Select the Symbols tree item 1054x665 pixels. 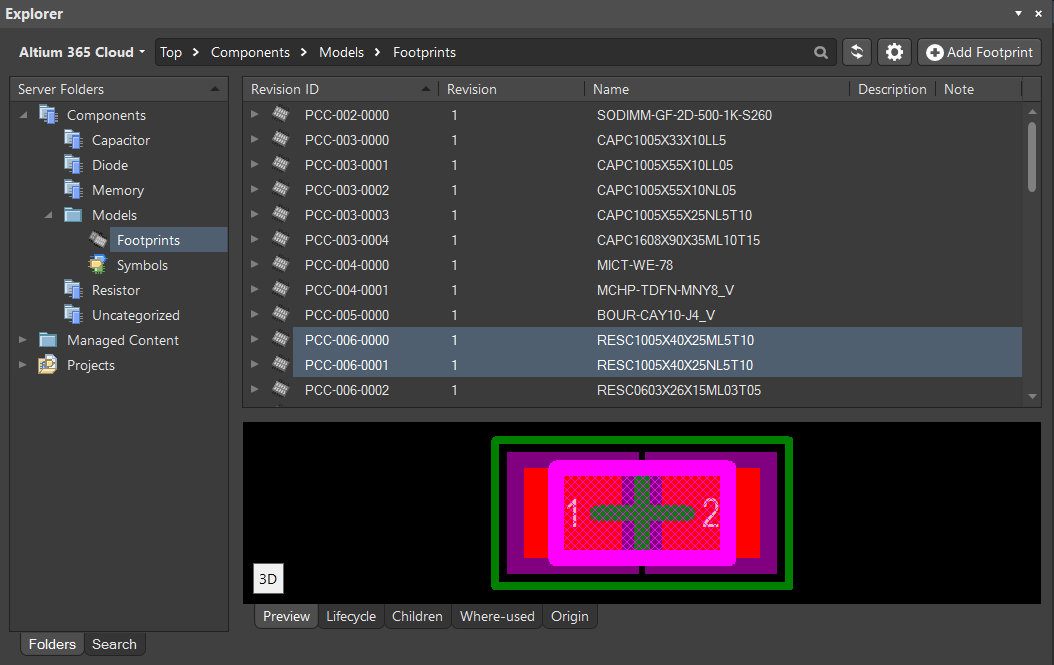tap(143, 265)
